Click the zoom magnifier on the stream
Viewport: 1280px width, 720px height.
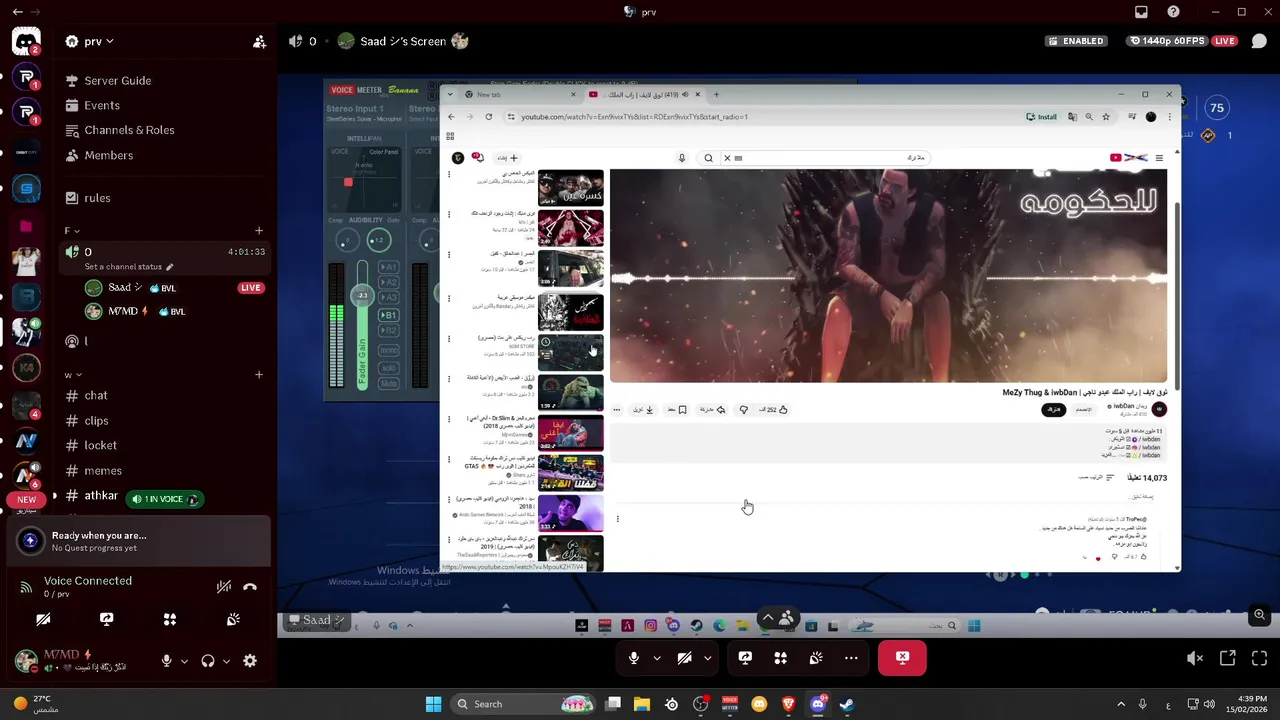1259,615
